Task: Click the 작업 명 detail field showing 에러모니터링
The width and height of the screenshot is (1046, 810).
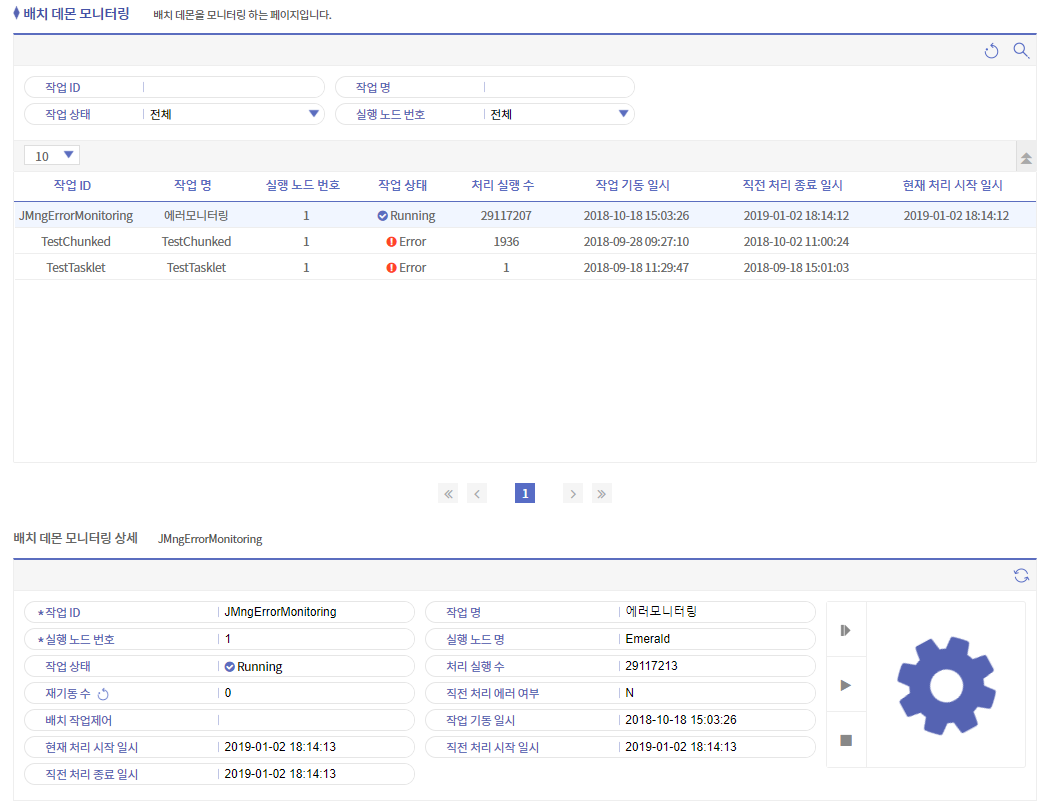Action: pos(620,612)
